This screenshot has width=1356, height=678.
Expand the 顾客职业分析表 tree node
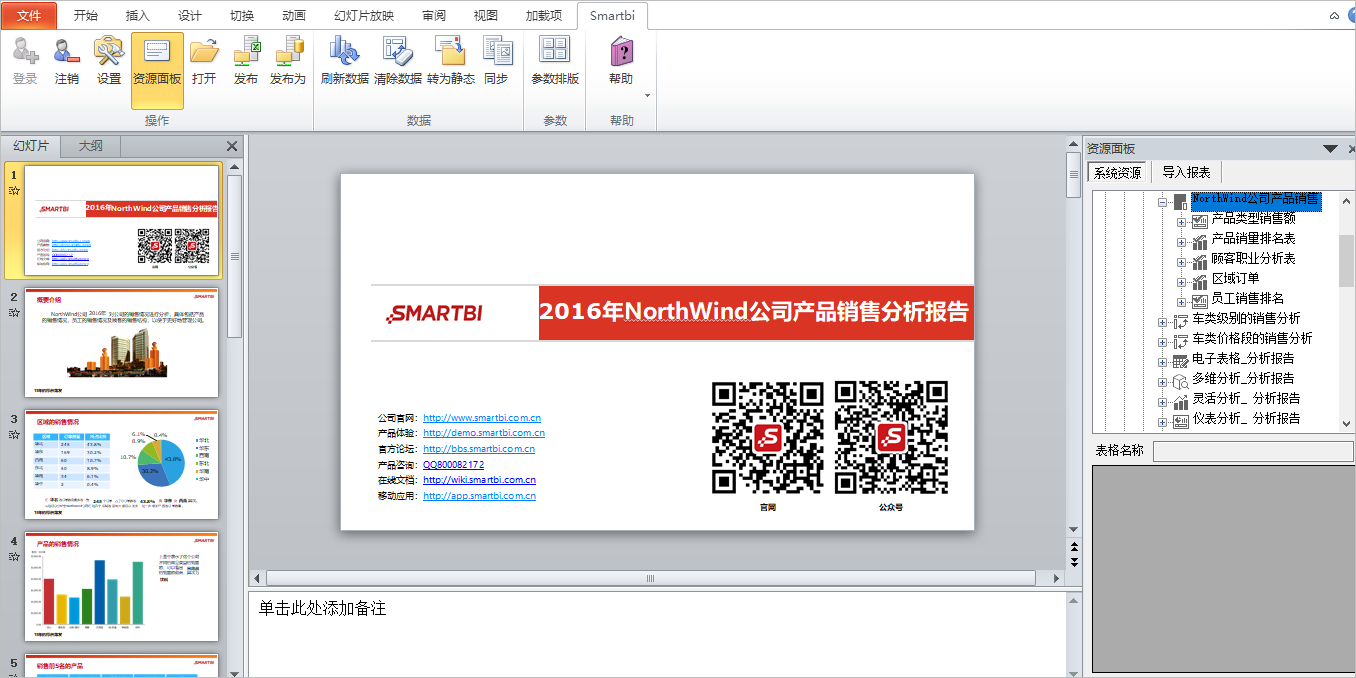(x=1182, y=262)
